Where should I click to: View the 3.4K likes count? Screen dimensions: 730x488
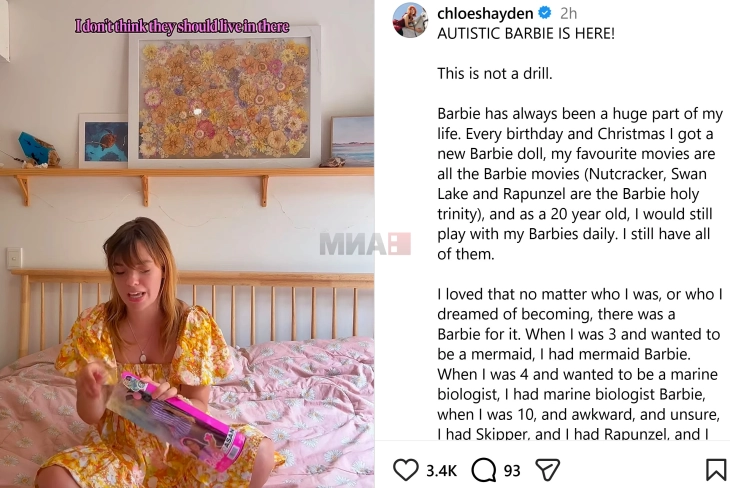tap(441, 470)
